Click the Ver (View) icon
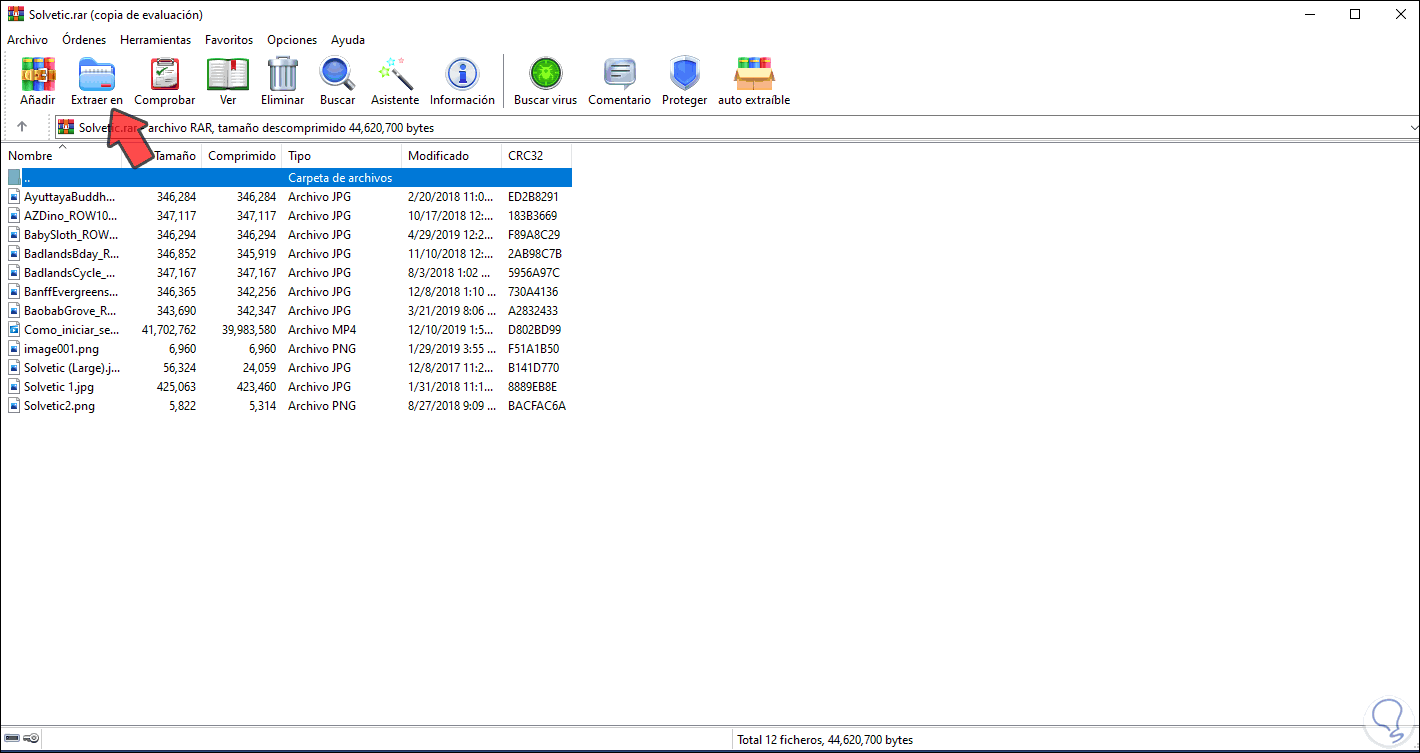 (x=227, y=80)
